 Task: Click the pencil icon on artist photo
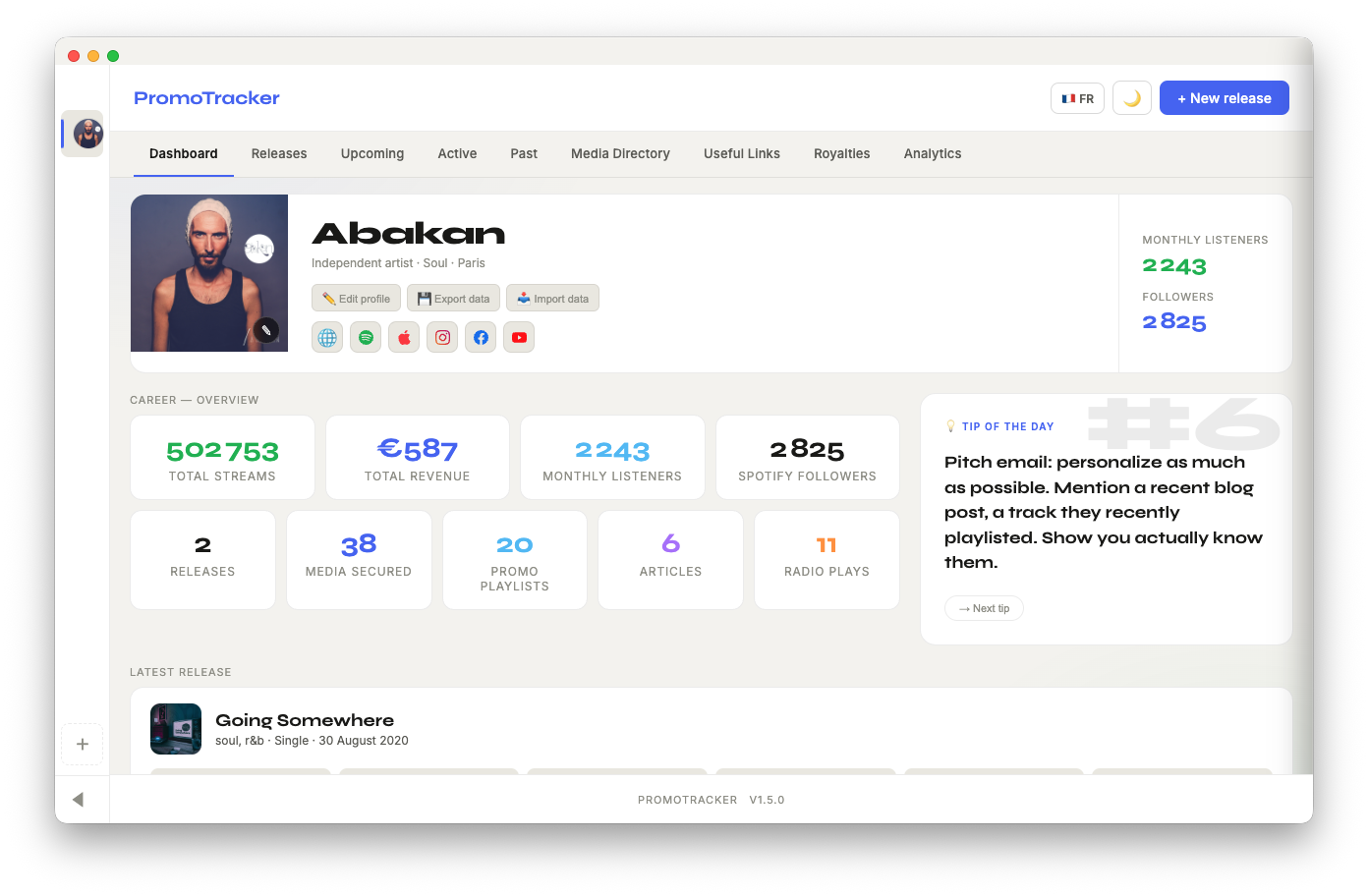click(266, 330)
